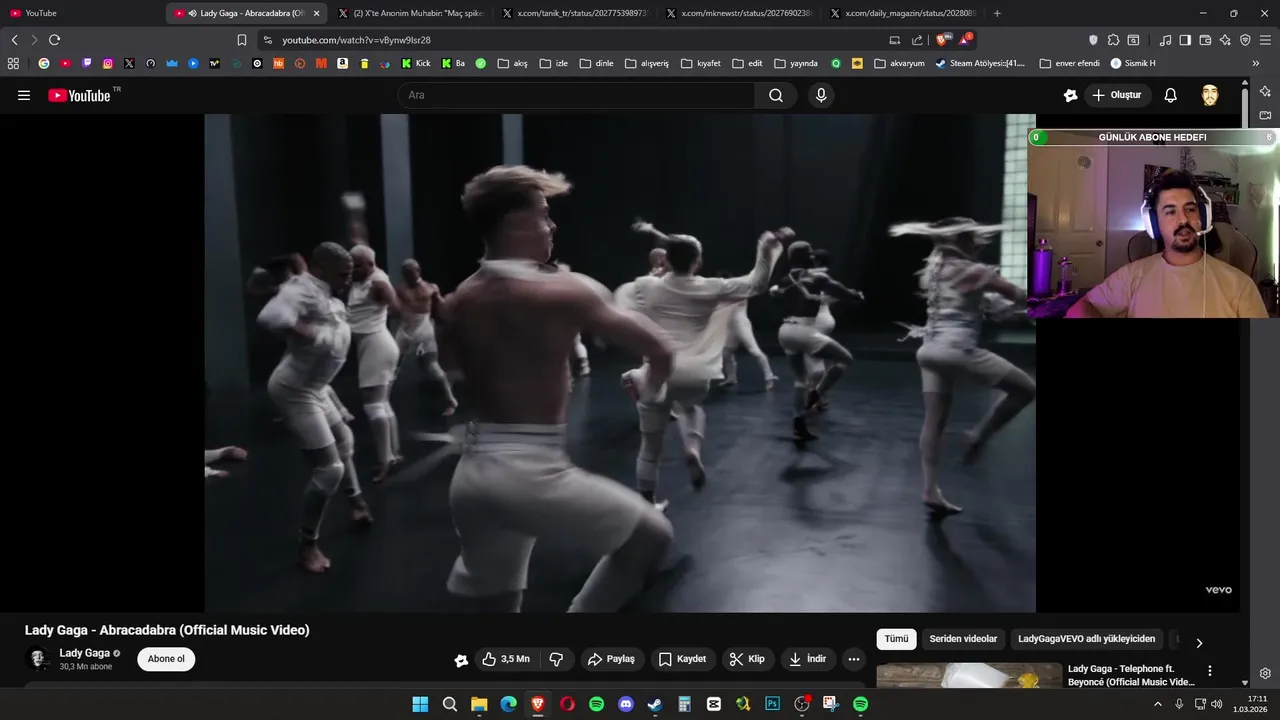This screenshot has width=1280, height=720.
Task: Switch to x.com/tanik_tr tab
Action: tap(575, 13)
